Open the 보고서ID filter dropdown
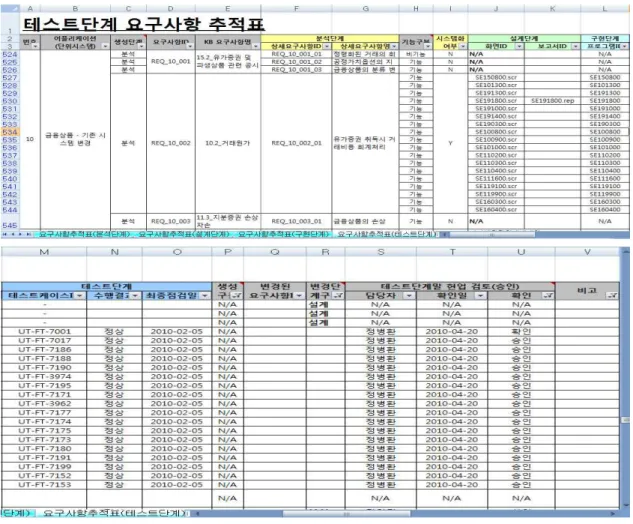The image size is (633, 524). [x=576, y=46]
